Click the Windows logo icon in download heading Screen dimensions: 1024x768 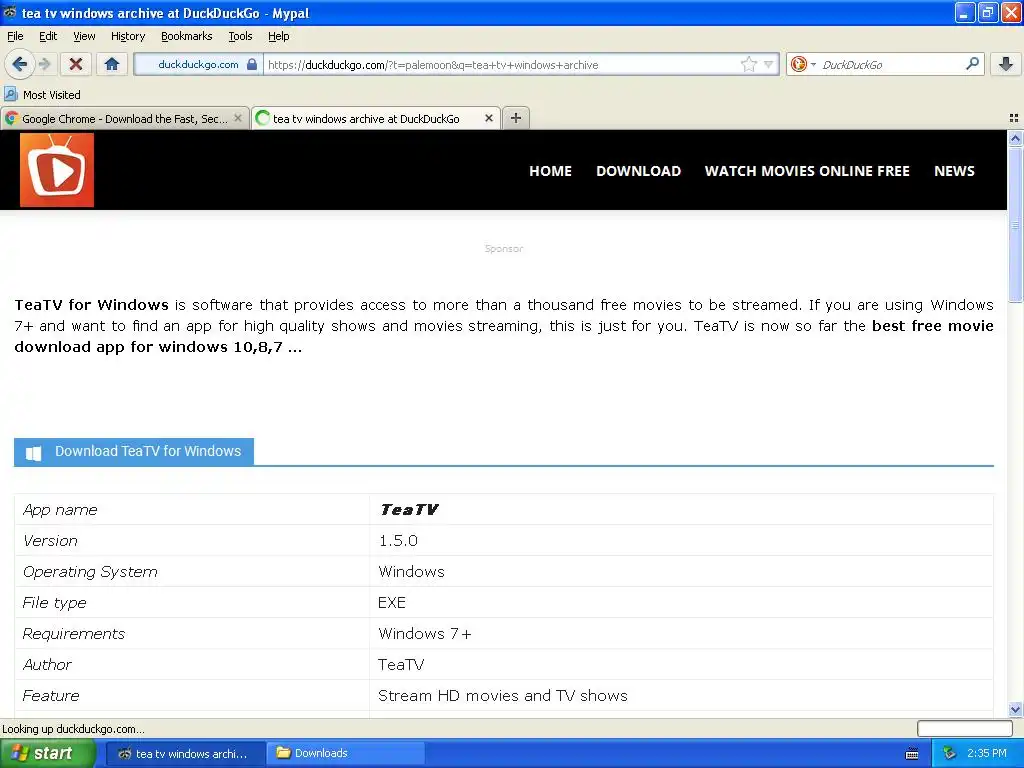33,453
